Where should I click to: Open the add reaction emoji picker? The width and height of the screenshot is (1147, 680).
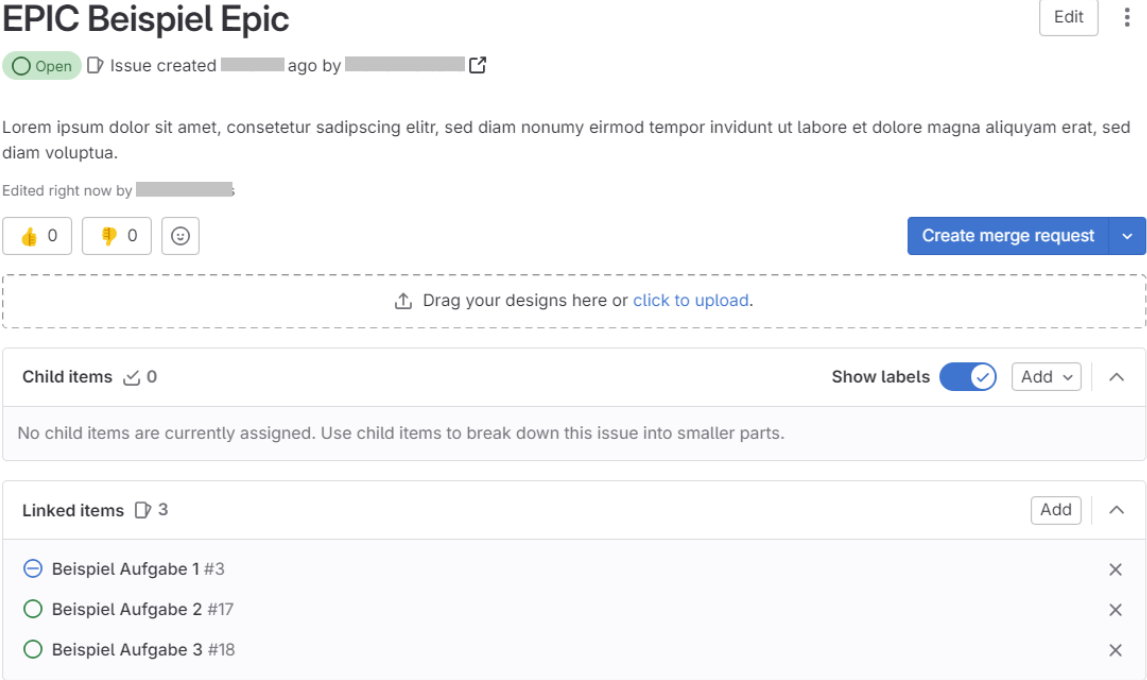pos(180,235)
